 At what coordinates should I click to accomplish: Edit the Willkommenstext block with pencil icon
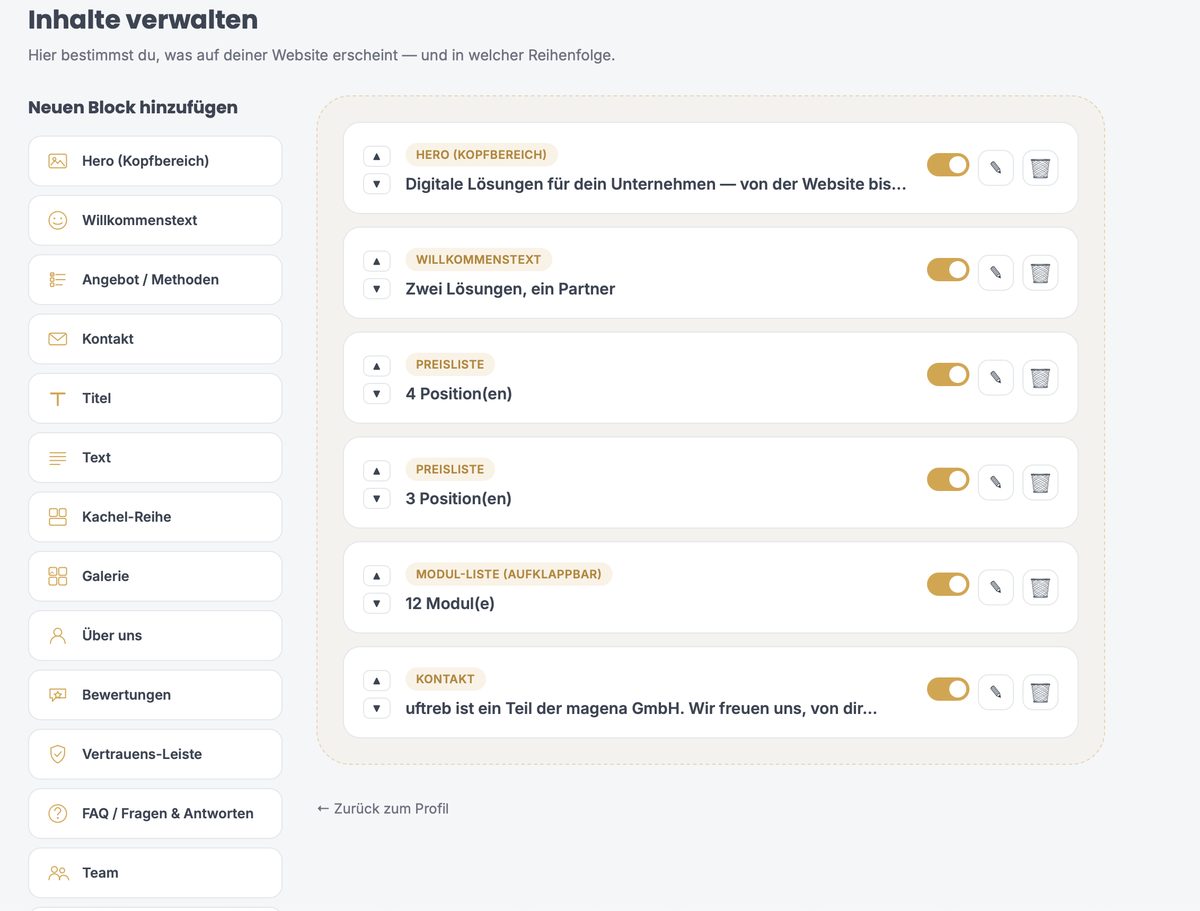(x=995, y=273)
